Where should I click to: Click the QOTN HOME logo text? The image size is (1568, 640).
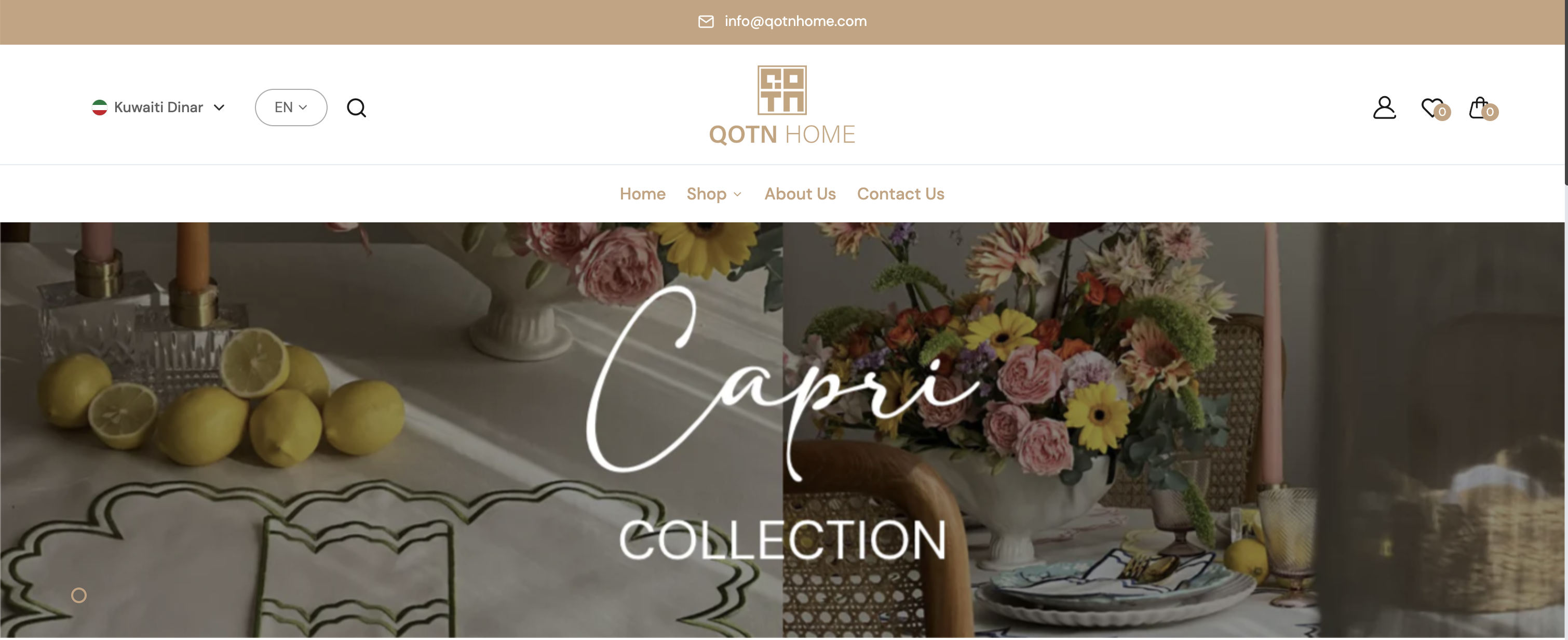click(781, 135)
